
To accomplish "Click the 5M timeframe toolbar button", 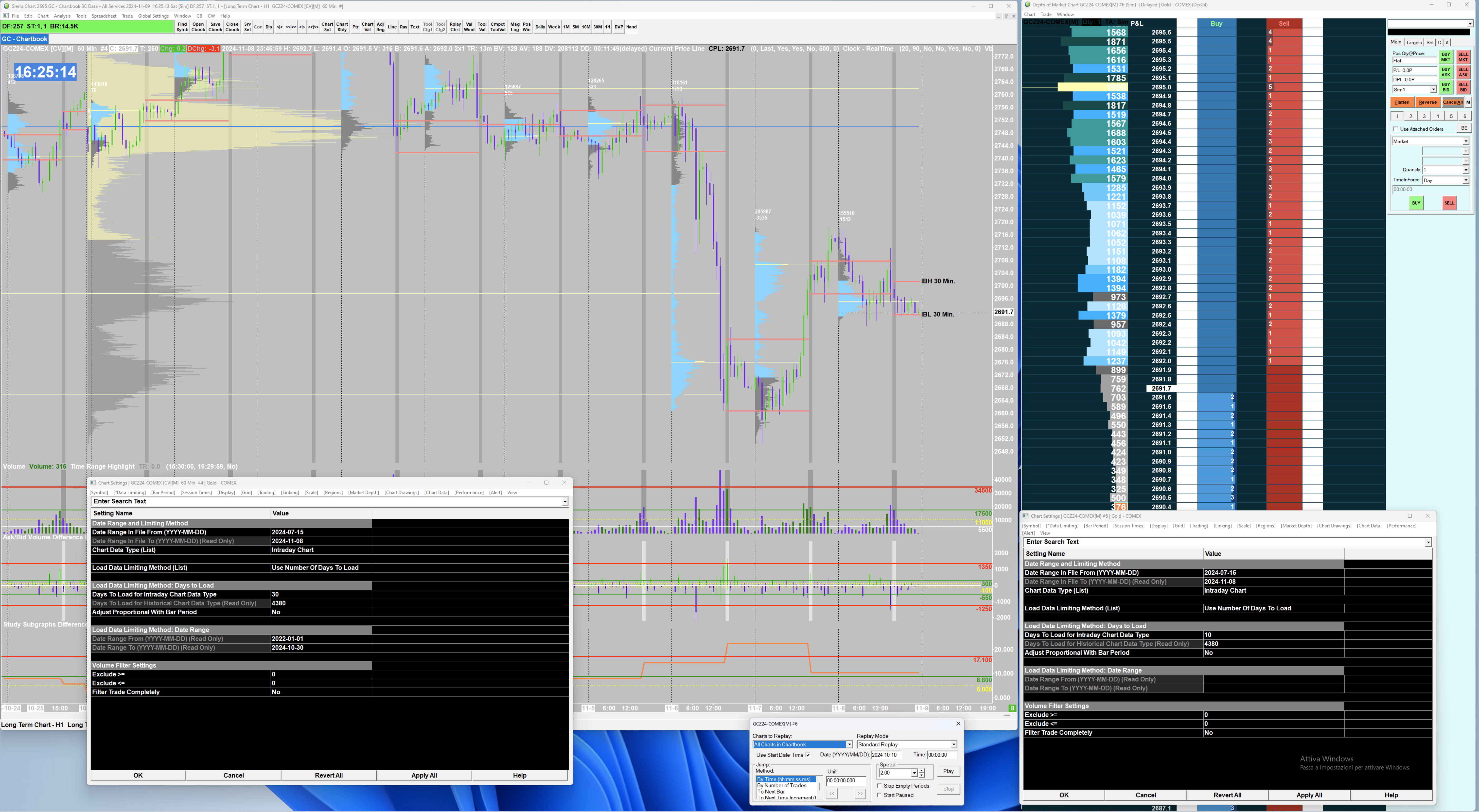I will click(x=575, y=27).
